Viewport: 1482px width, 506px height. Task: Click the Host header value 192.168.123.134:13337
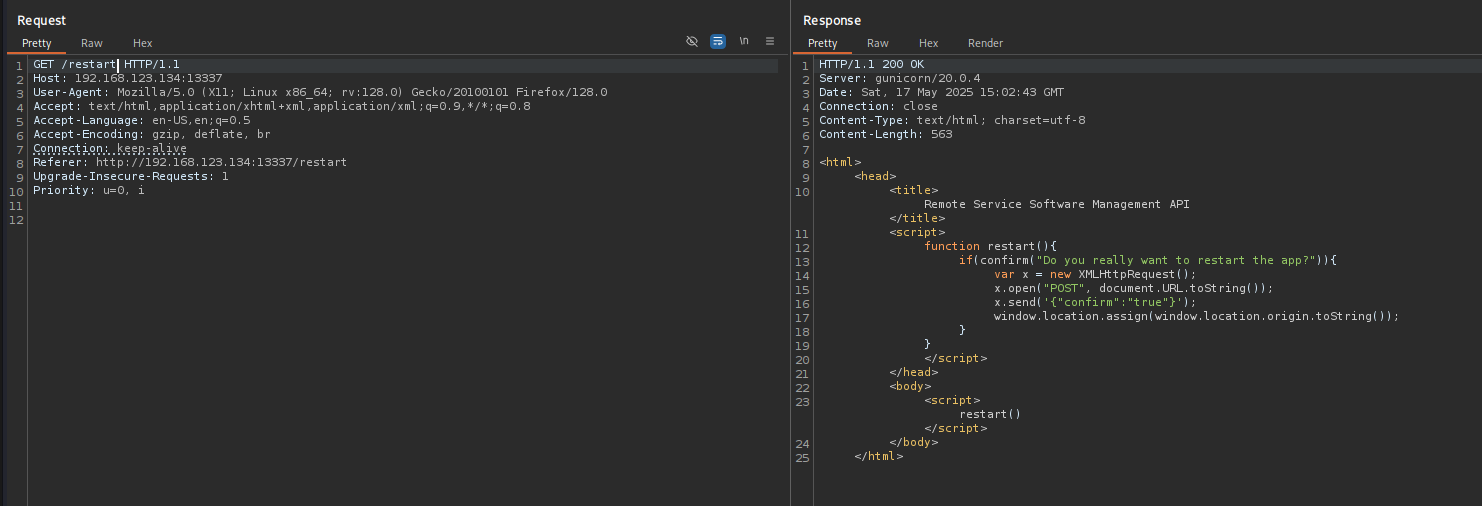pyautogui.click(x=148, y=78)
